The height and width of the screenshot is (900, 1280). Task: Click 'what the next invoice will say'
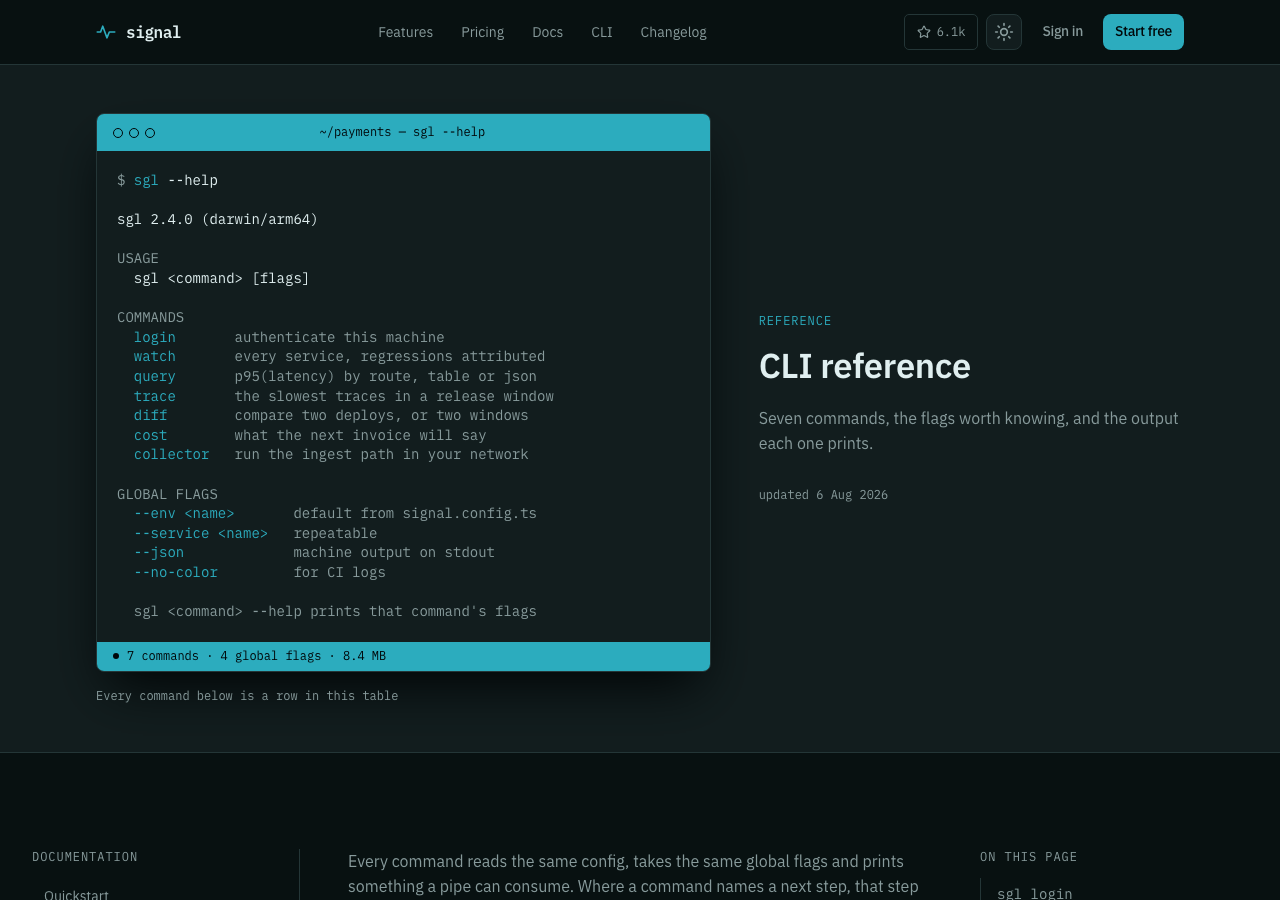tap(361, 436)
